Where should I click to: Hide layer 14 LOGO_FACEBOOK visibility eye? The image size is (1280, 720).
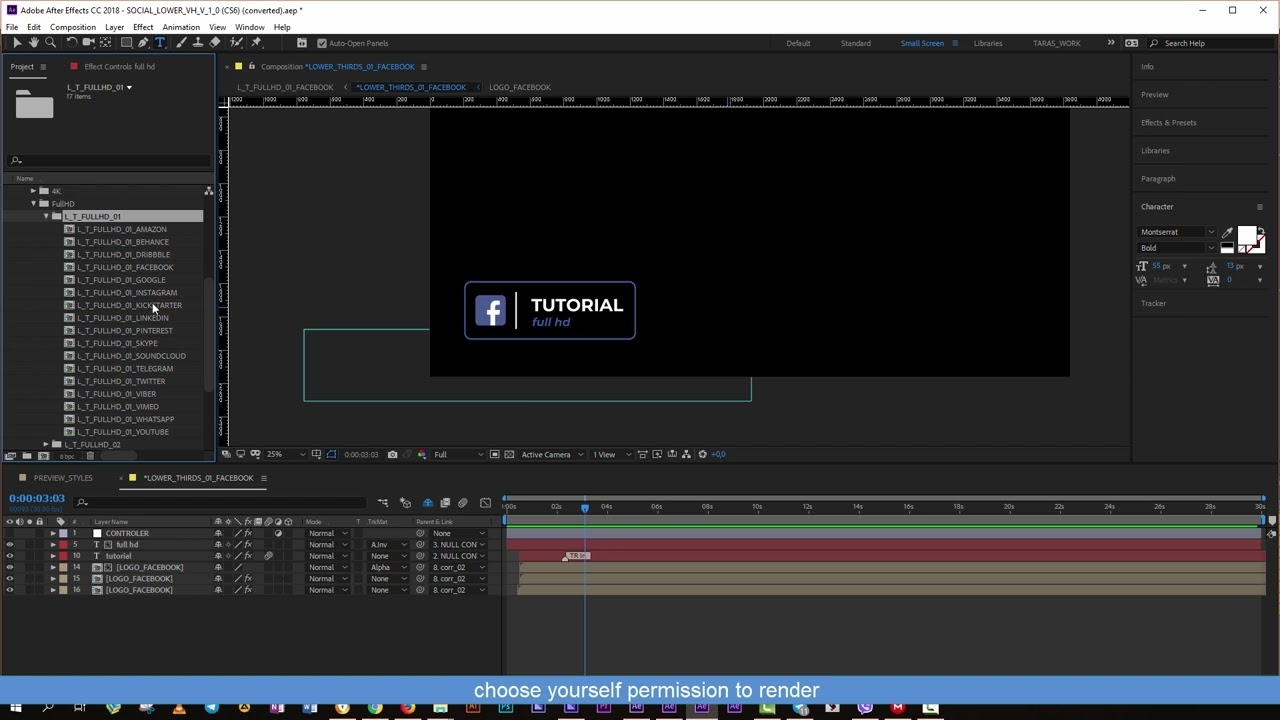click(10, 567)
